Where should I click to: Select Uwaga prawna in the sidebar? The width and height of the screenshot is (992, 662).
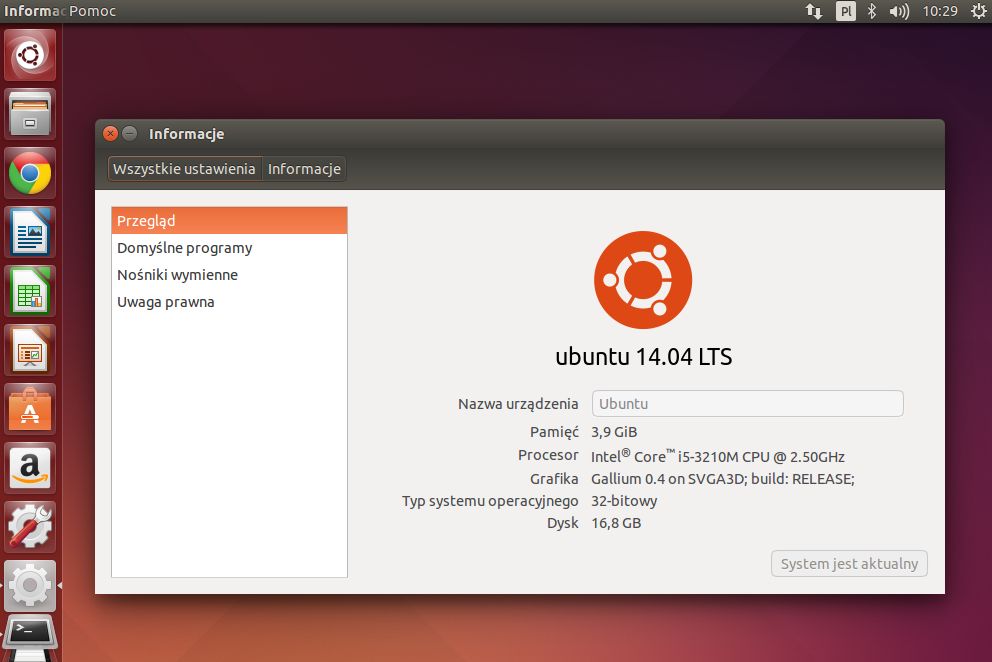click(x=229, y=303)
